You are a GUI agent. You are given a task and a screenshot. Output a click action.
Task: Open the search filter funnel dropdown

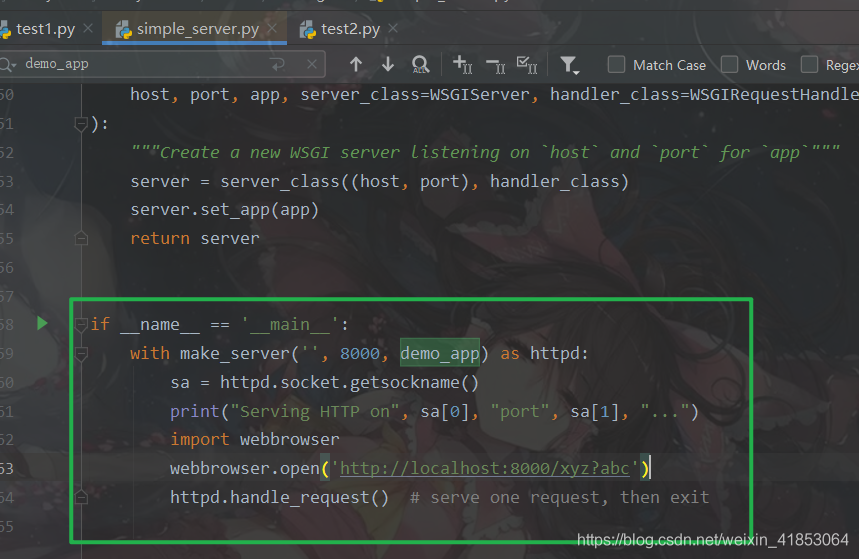[570, 65]
